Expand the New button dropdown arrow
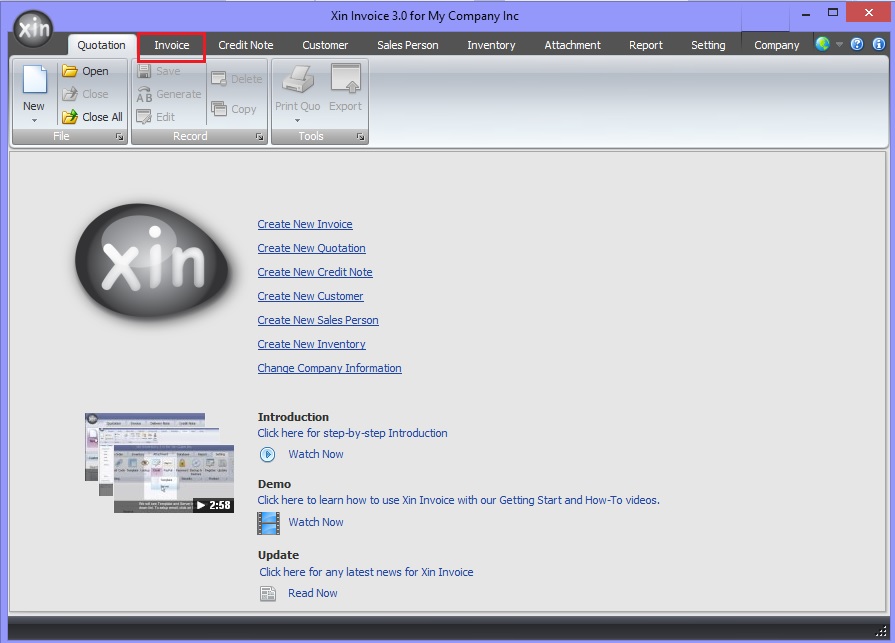Screen dimensions: 895x643 (x=34, y=120)
